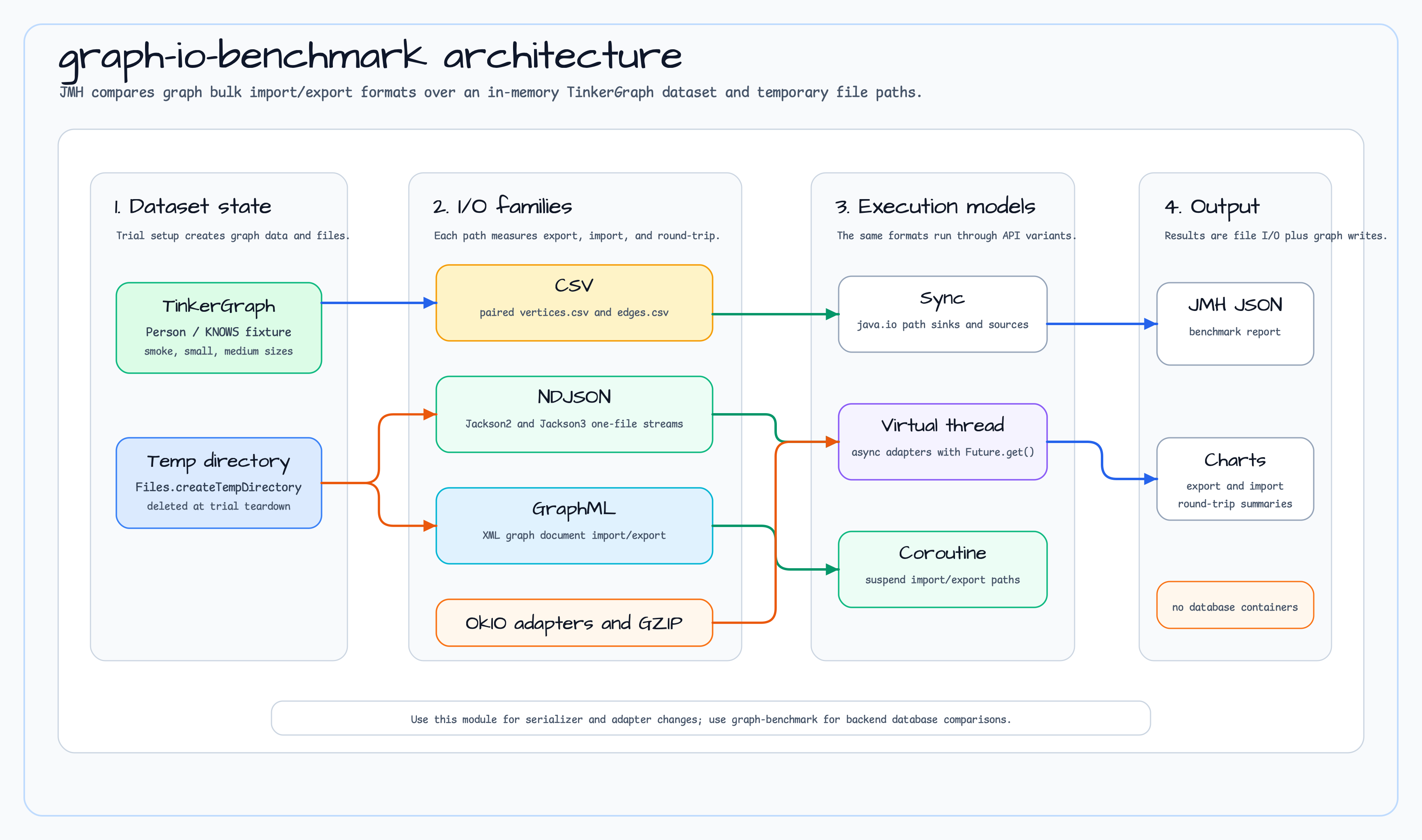Image resolution: width=1422 pixels, height=840 pixels.
Task: Select the 'OkIO adapters and GZIP' box
Action: (x=574, y=623)
